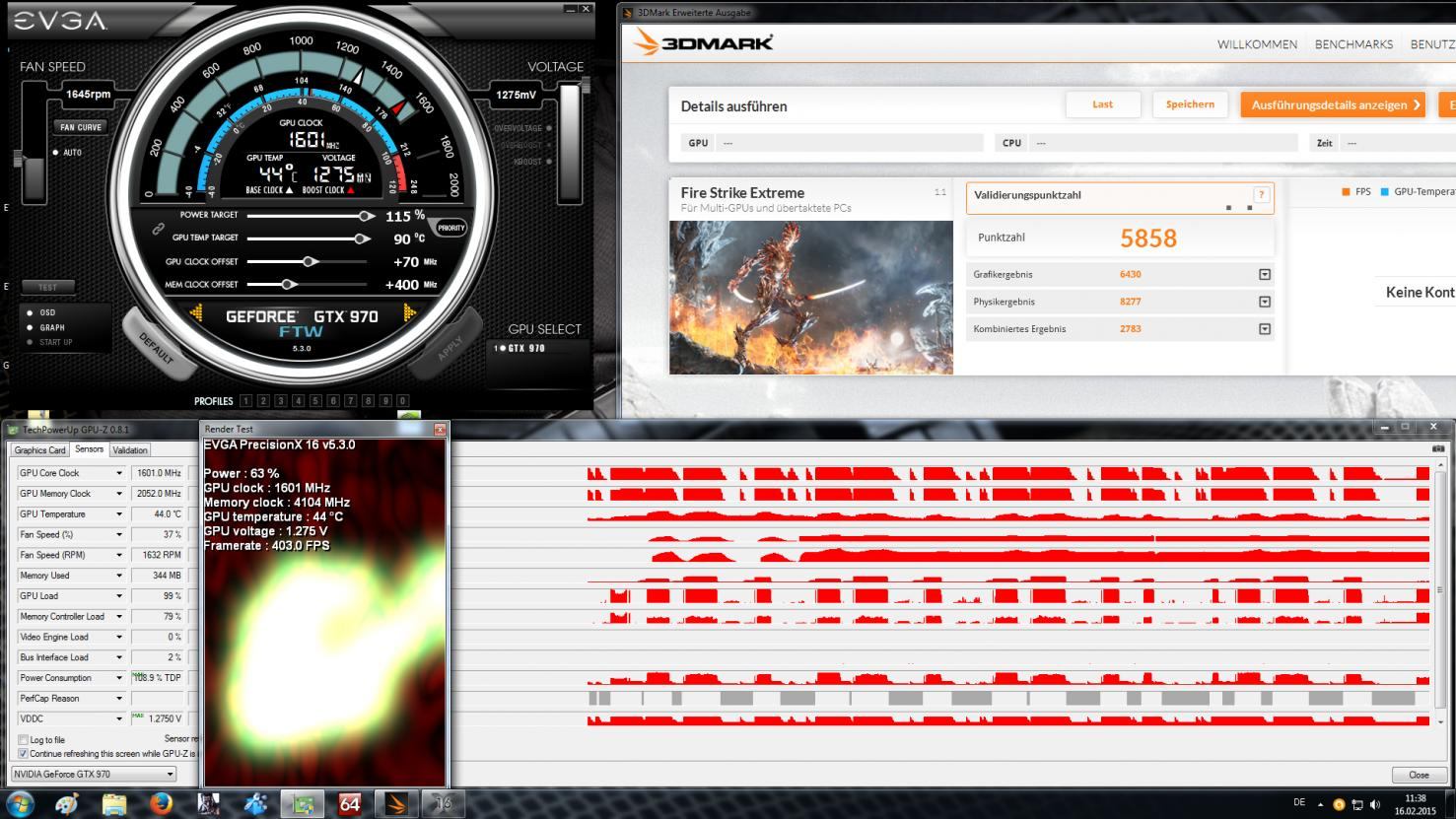Click the link icon beside Power Target
This screenshot has height=819, width=1456.
pos(158,229)
